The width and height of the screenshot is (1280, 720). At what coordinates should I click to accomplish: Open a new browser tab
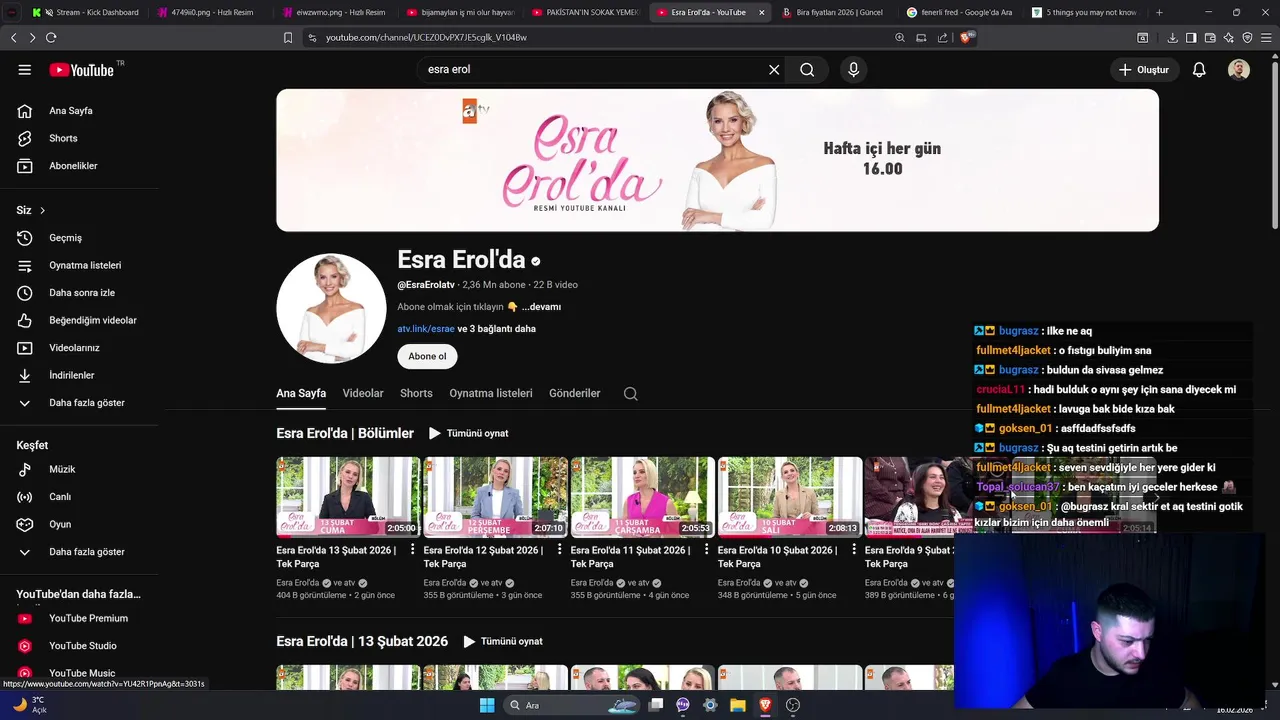pos(1159,13)
